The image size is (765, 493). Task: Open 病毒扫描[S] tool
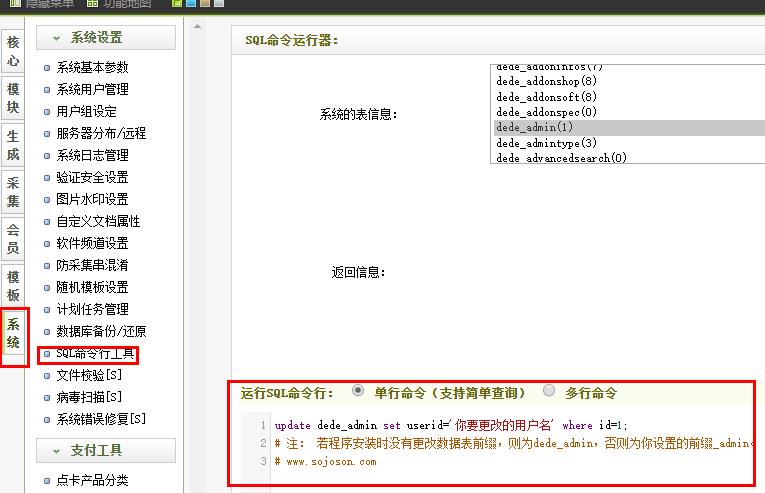(x=89, y=397)
